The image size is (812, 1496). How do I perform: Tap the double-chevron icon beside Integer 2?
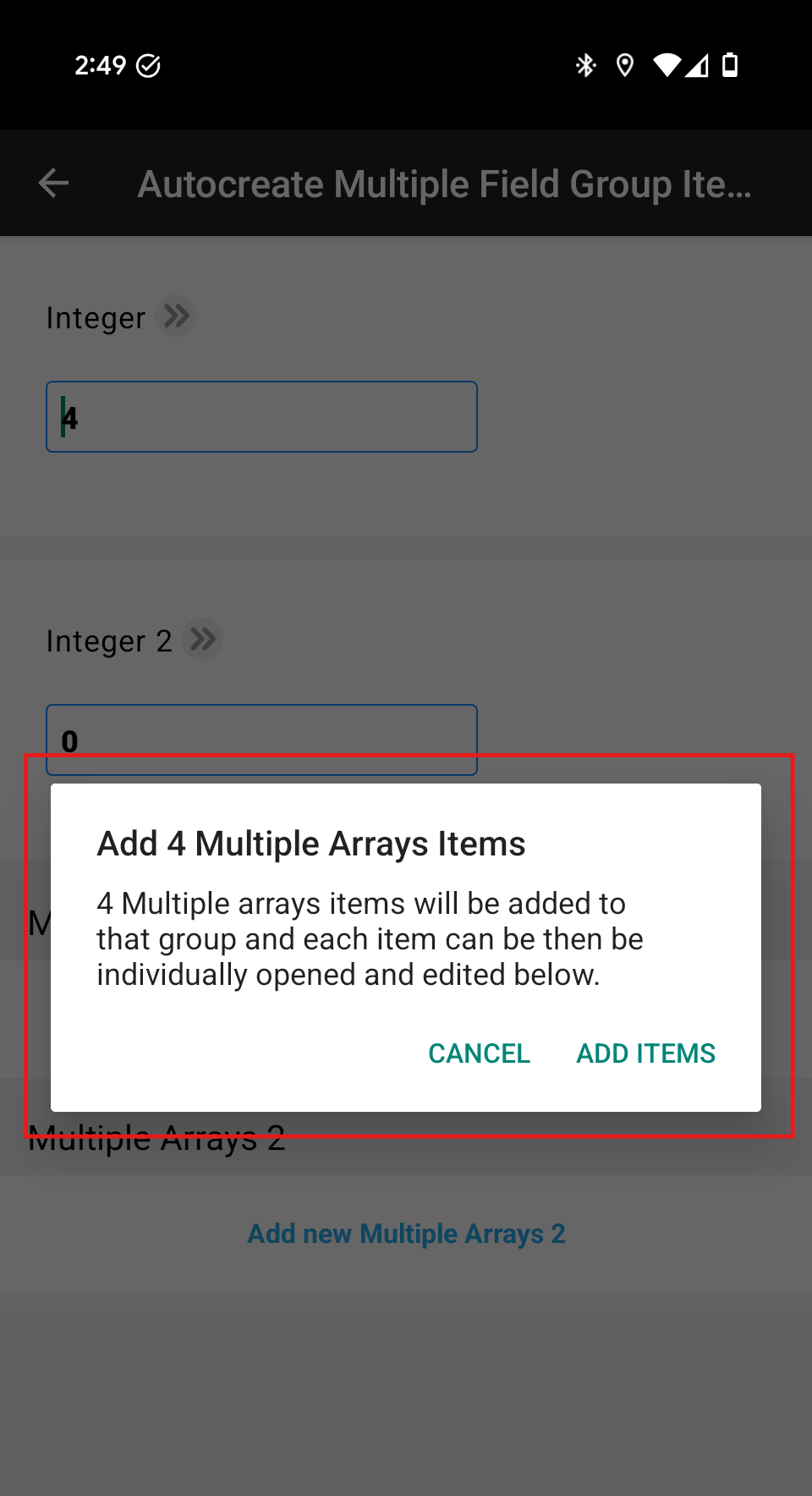coord(203,639)
